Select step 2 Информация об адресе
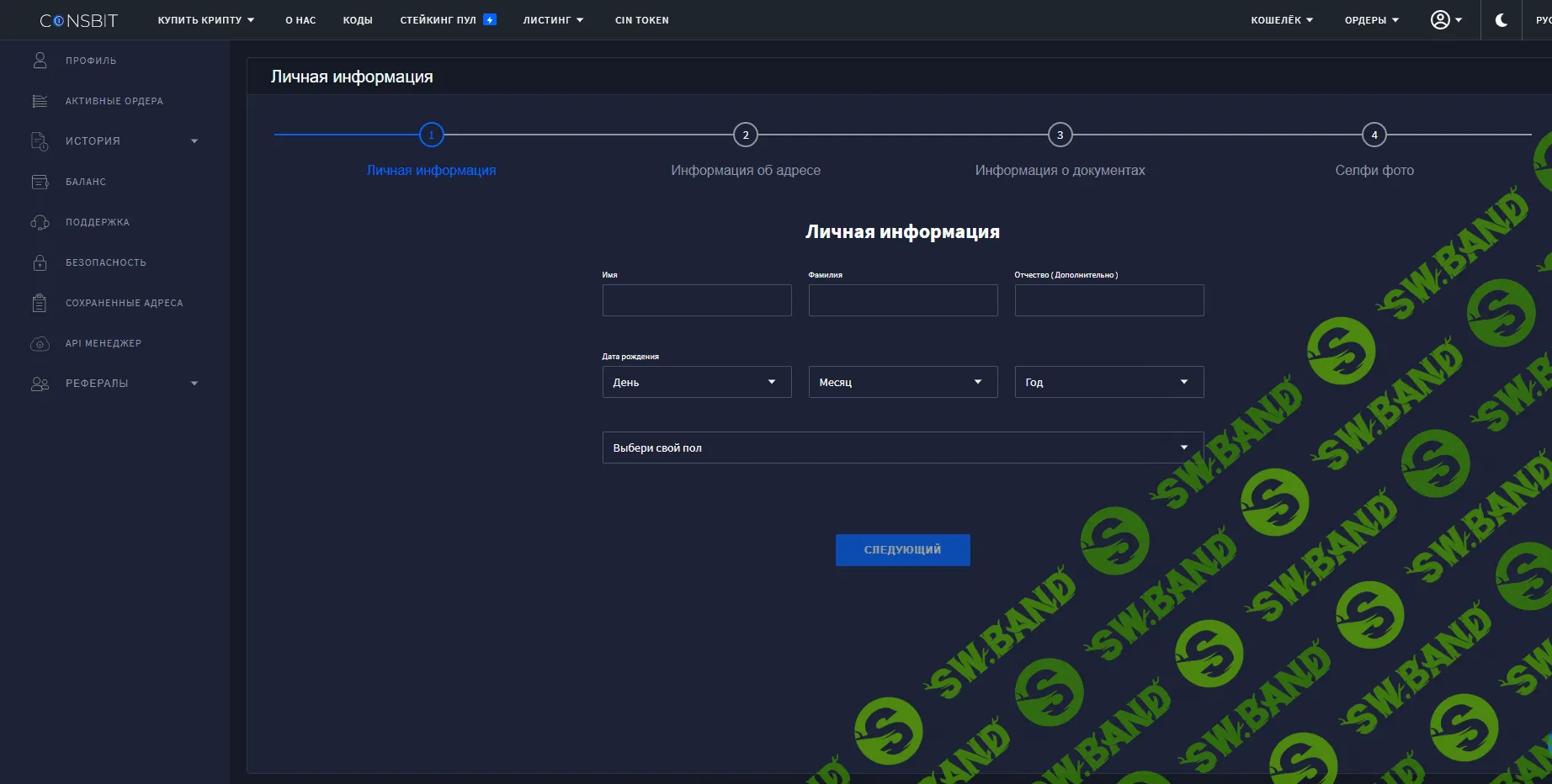 [746, 135]
